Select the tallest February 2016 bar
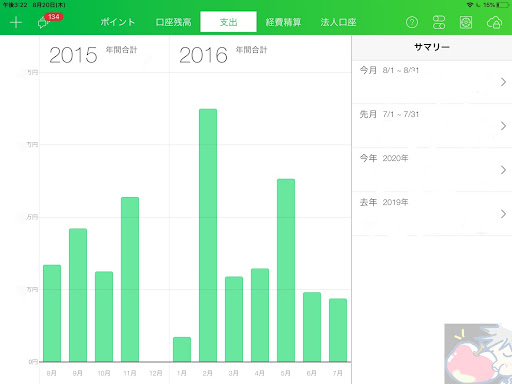Image resolution: width=512 pixels, height=384 pixels. click(208, 235)
